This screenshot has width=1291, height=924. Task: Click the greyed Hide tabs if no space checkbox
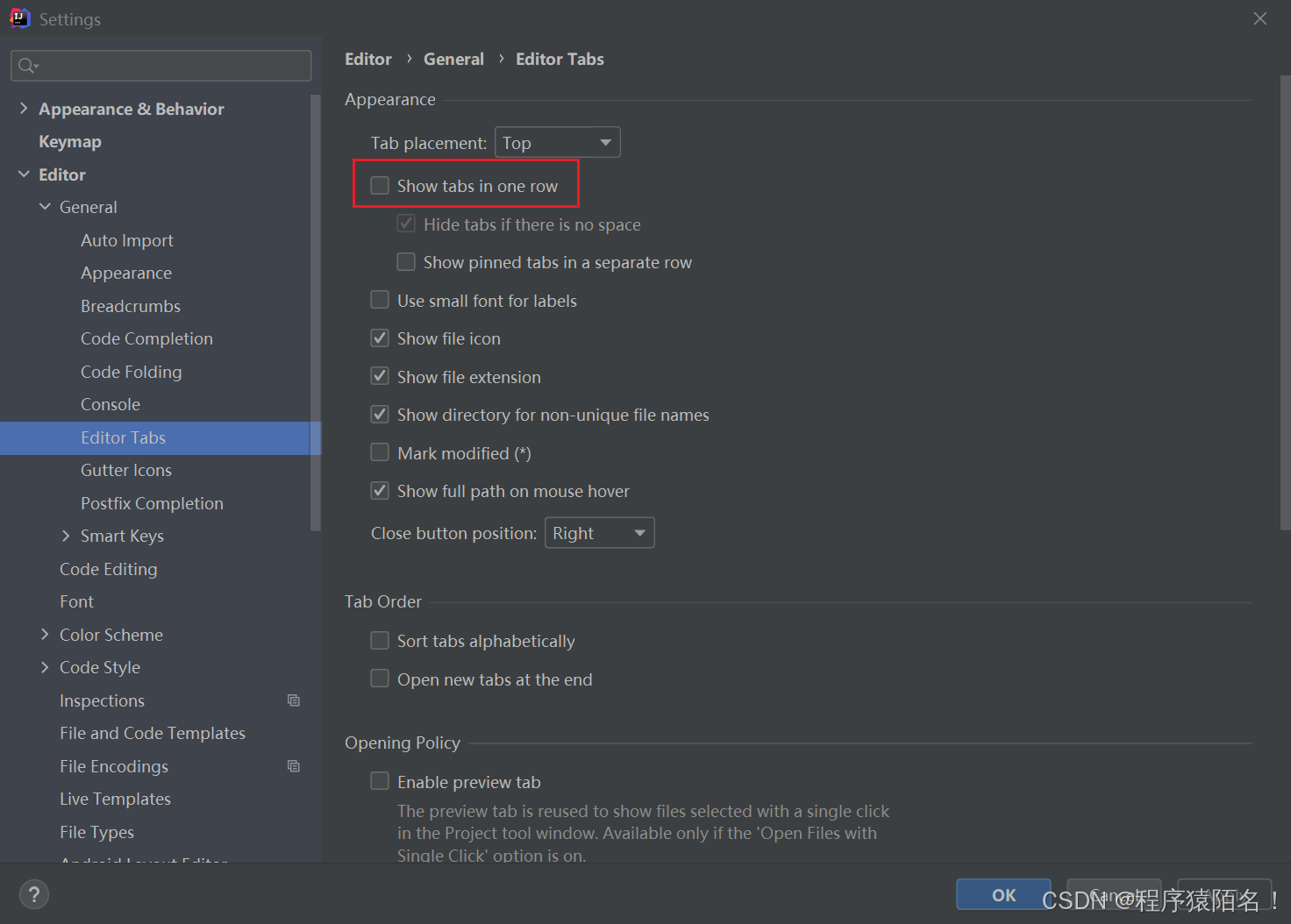coord(406,224)
